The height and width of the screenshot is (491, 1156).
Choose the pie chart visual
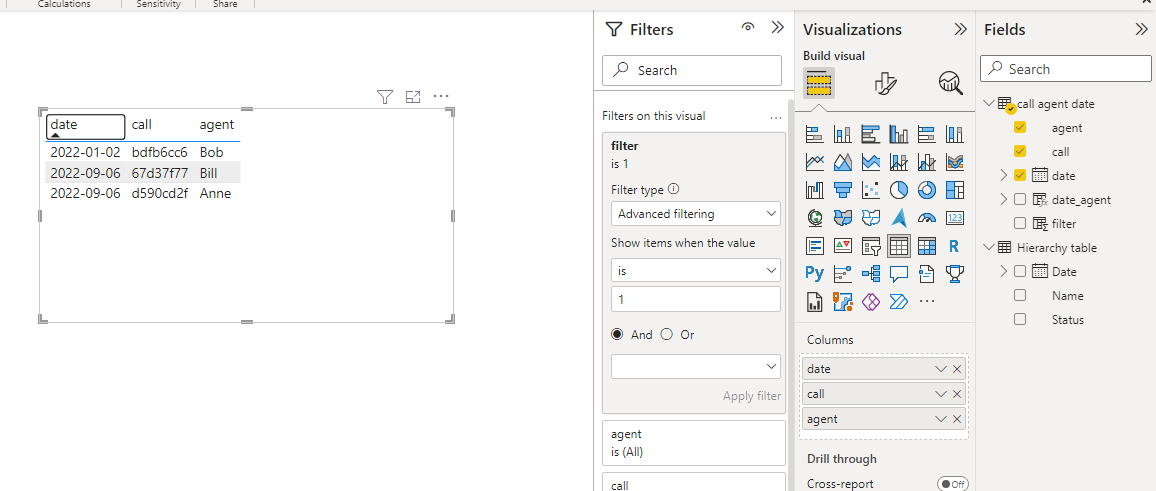tap(898, 190)
